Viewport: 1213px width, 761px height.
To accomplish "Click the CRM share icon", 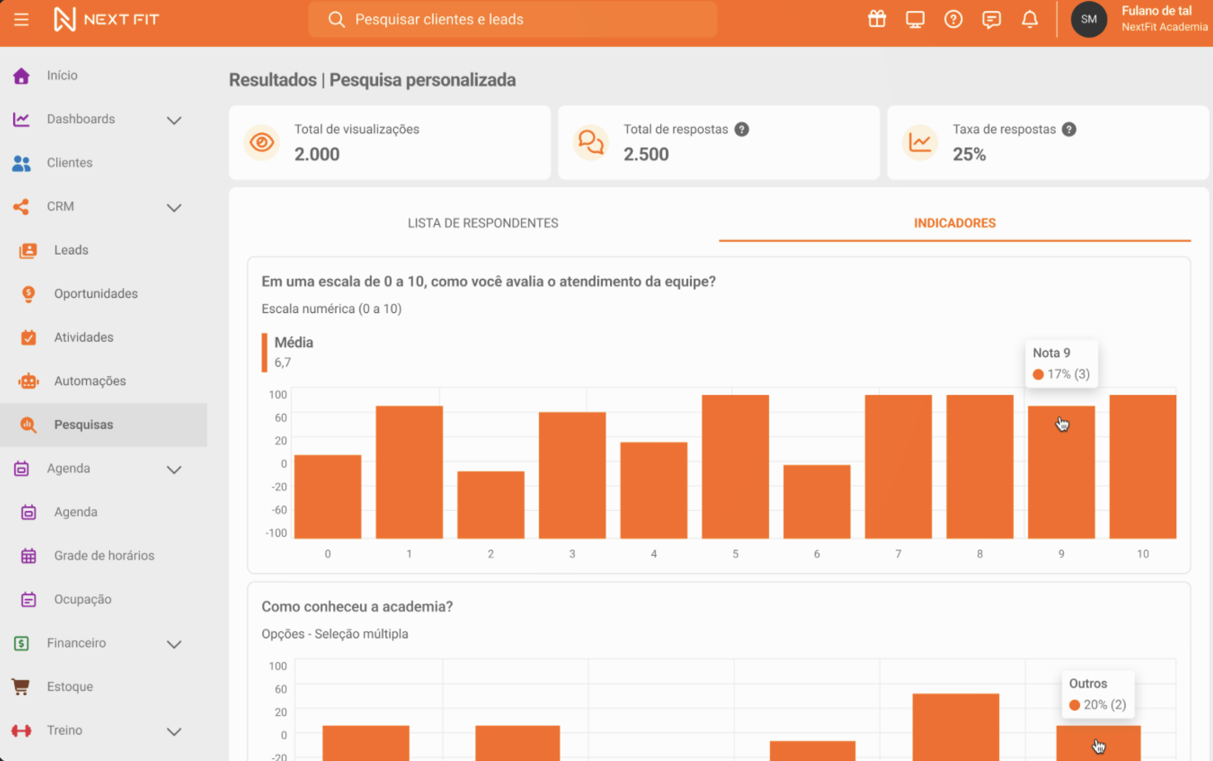I will 21,207.
